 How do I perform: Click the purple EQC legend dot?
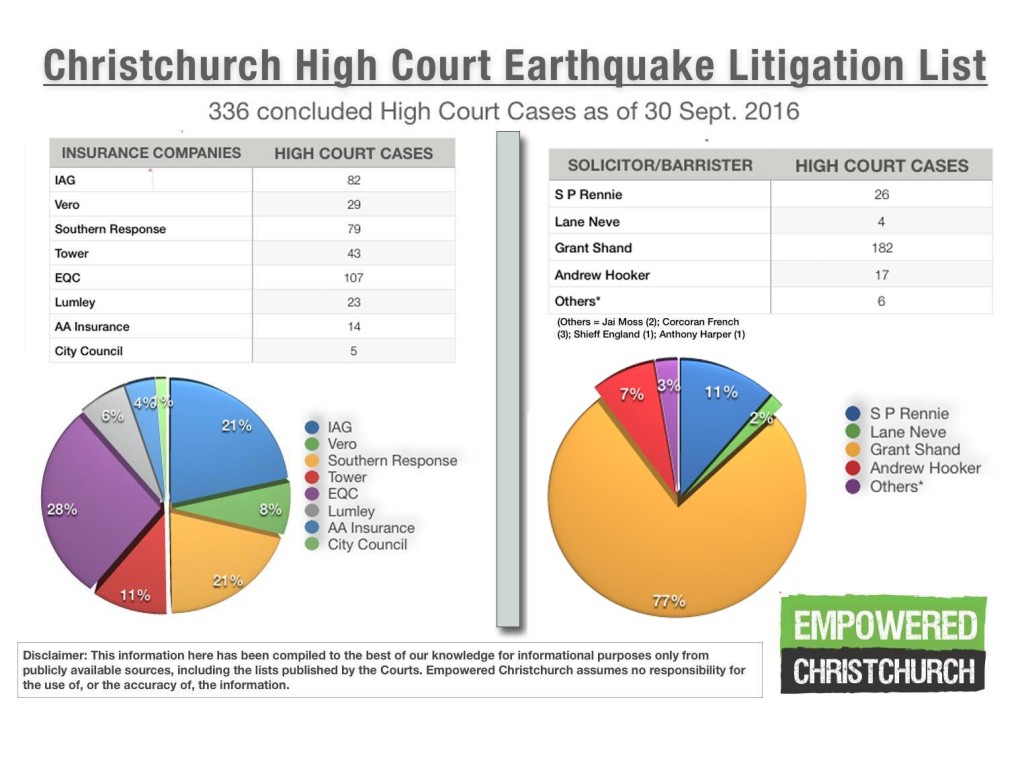[313, 494]
